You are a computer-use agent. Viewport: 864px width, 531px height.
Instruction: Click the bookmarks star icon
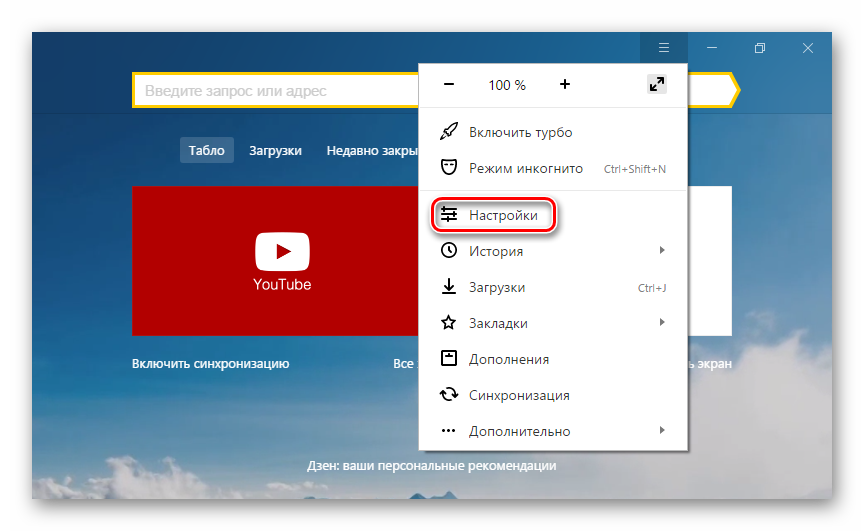449,323
